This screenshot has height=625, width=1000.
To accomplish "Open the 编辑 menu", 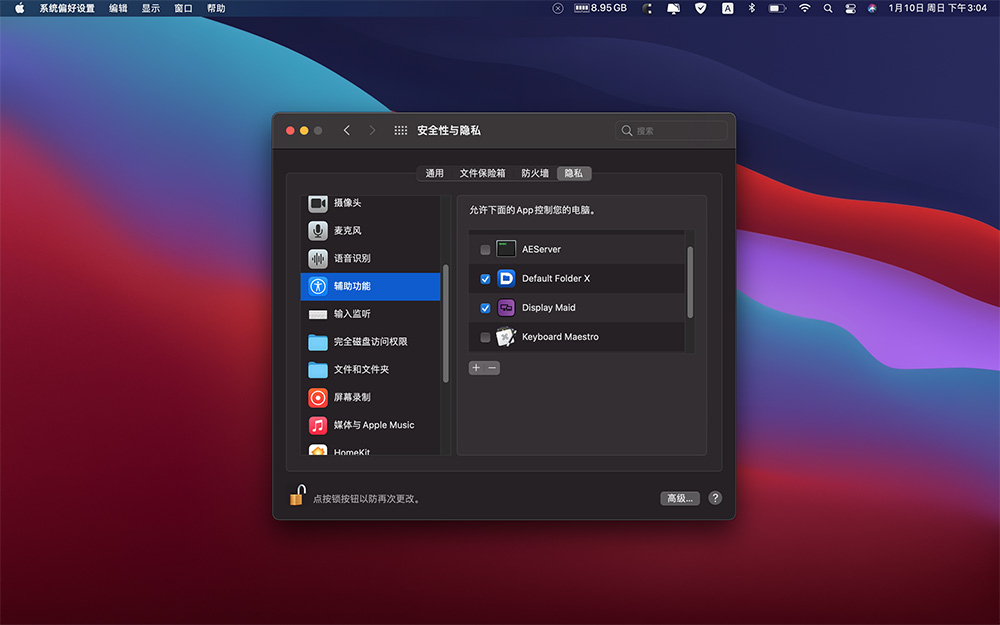I will coord(118,8).
